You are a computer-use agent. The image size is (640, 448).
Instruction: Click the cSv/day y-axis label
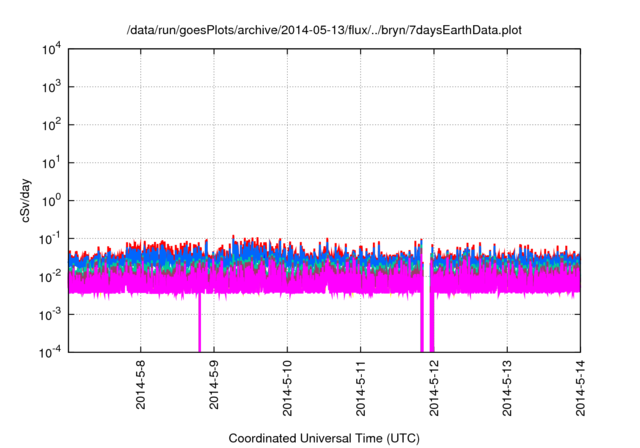coord(31,200)
